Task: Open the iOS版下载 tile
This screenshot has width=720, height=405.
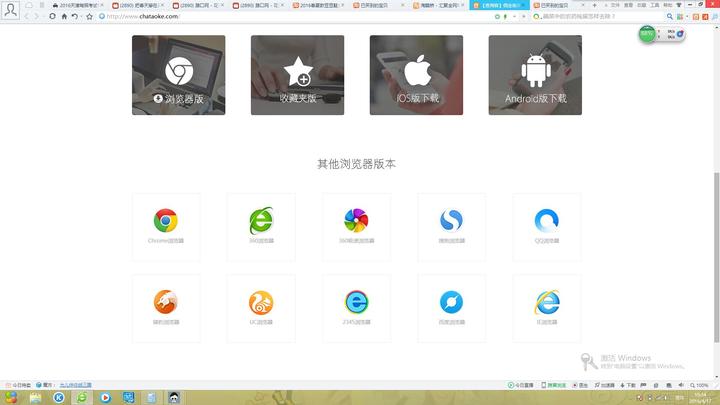Action: pos(416,75)
